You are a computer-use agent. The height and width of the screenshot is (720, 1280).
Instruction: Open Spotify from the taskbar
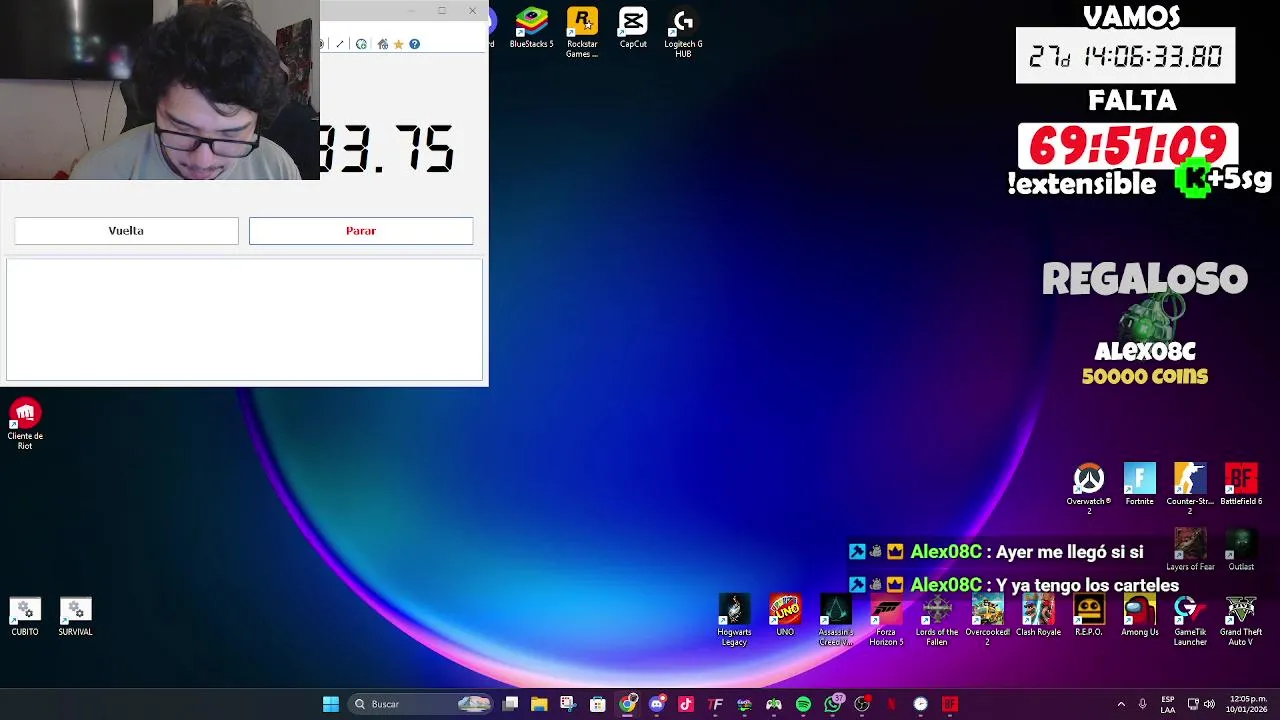(x=803, y=704)
